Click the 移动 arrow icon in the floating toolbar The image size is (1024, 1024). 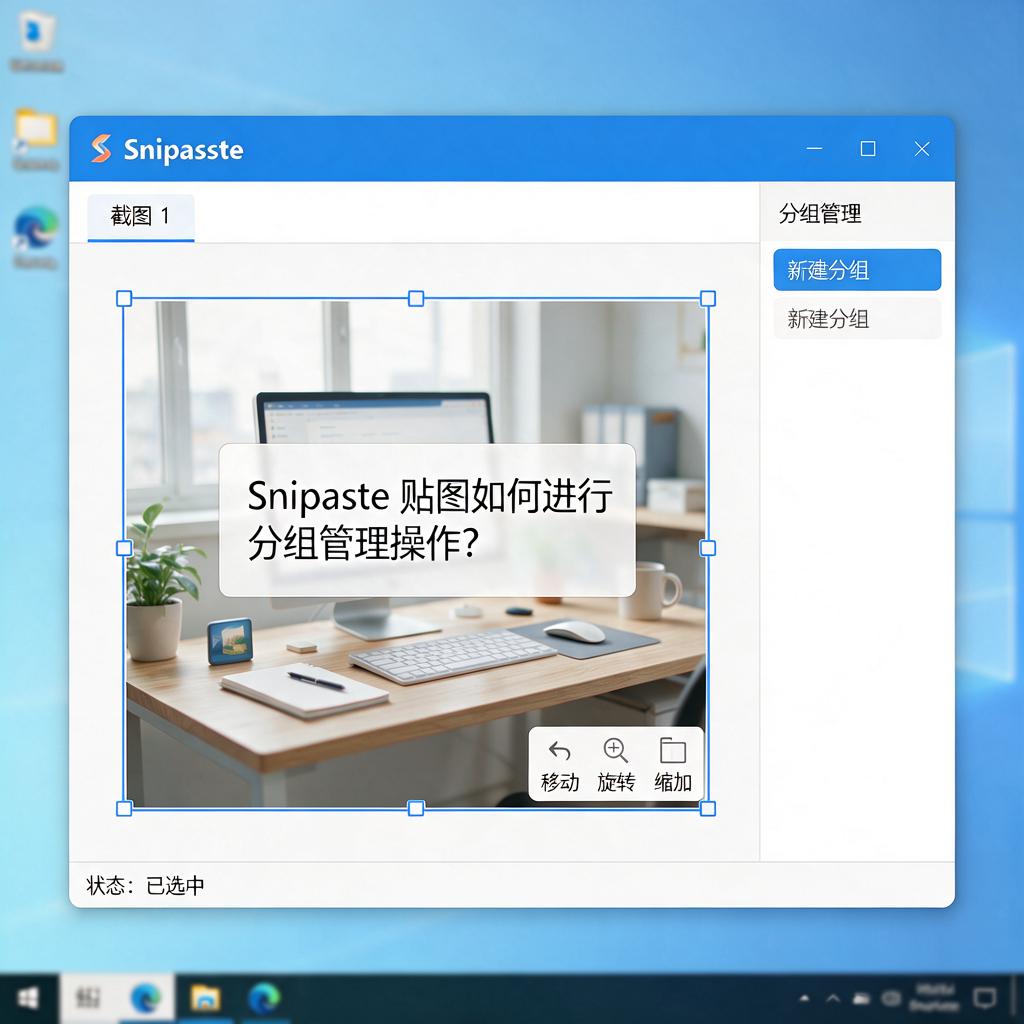point(560,751)
